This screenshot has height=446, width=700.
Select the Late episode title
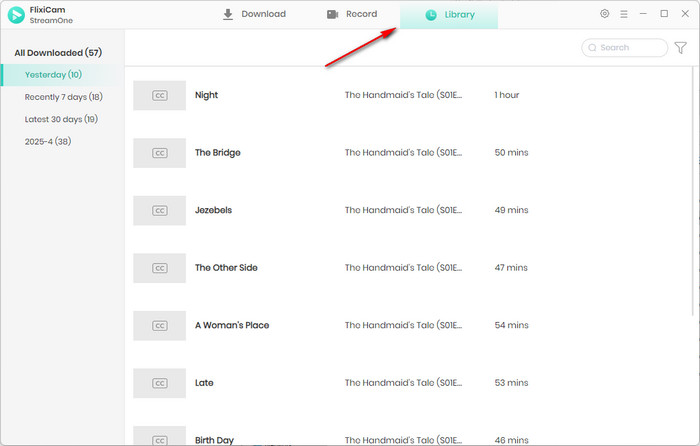204,383
